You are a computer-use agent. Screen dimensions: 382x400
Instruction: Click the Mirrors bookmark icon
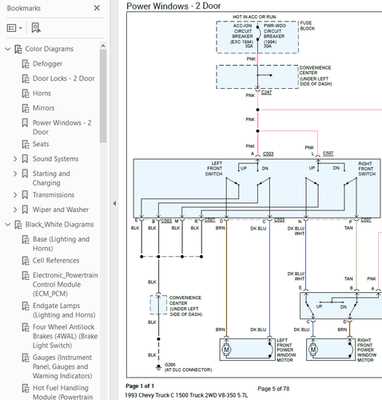(25, 108)
